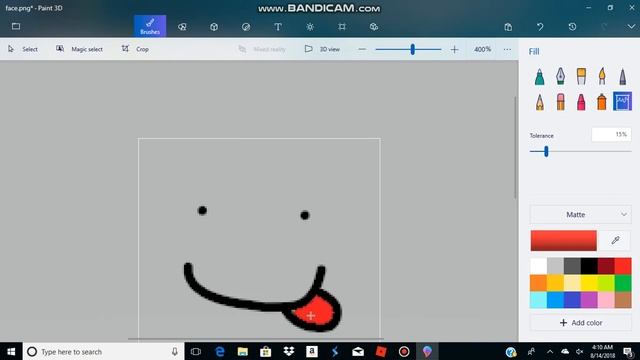
Task: Toggle 3D view
Action: click(322, 49)
